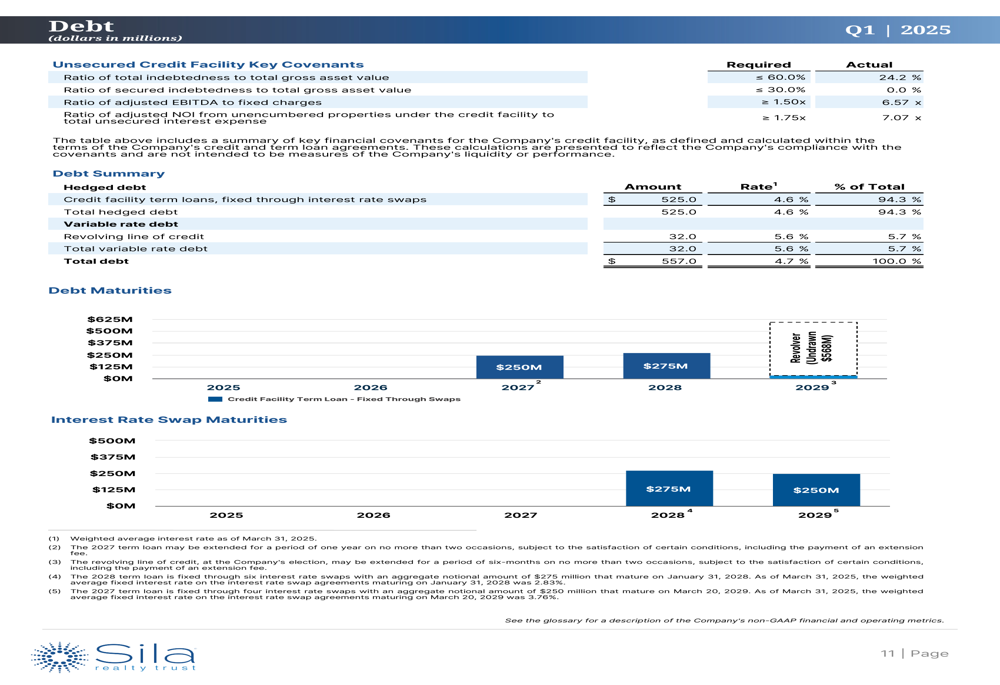
Task: Click the "Sila realty trust" wordmark
Action: (145, 657)
